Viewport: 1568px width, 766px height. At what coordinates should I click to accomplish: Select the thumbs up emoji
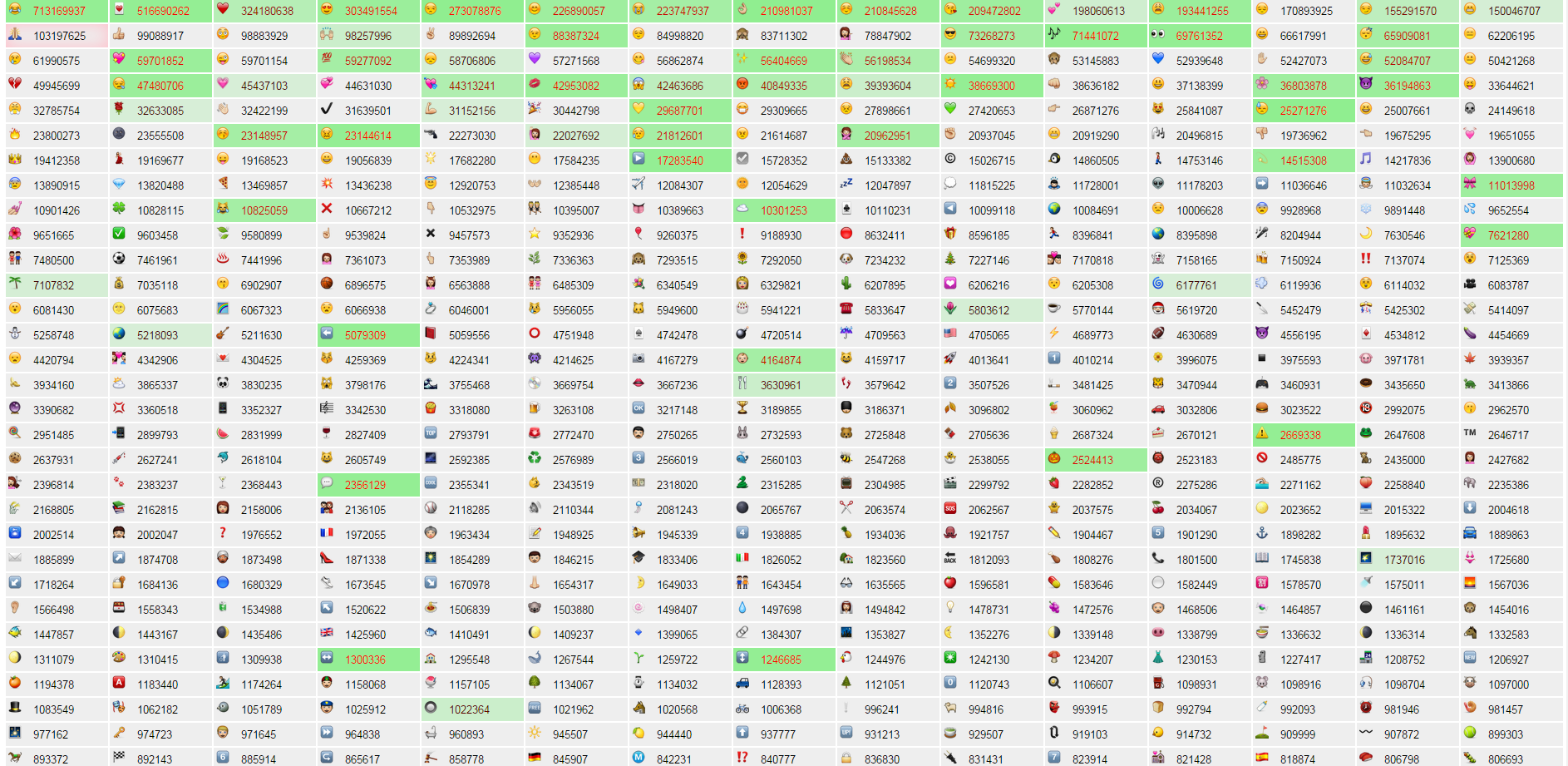(x=120, y=35)
